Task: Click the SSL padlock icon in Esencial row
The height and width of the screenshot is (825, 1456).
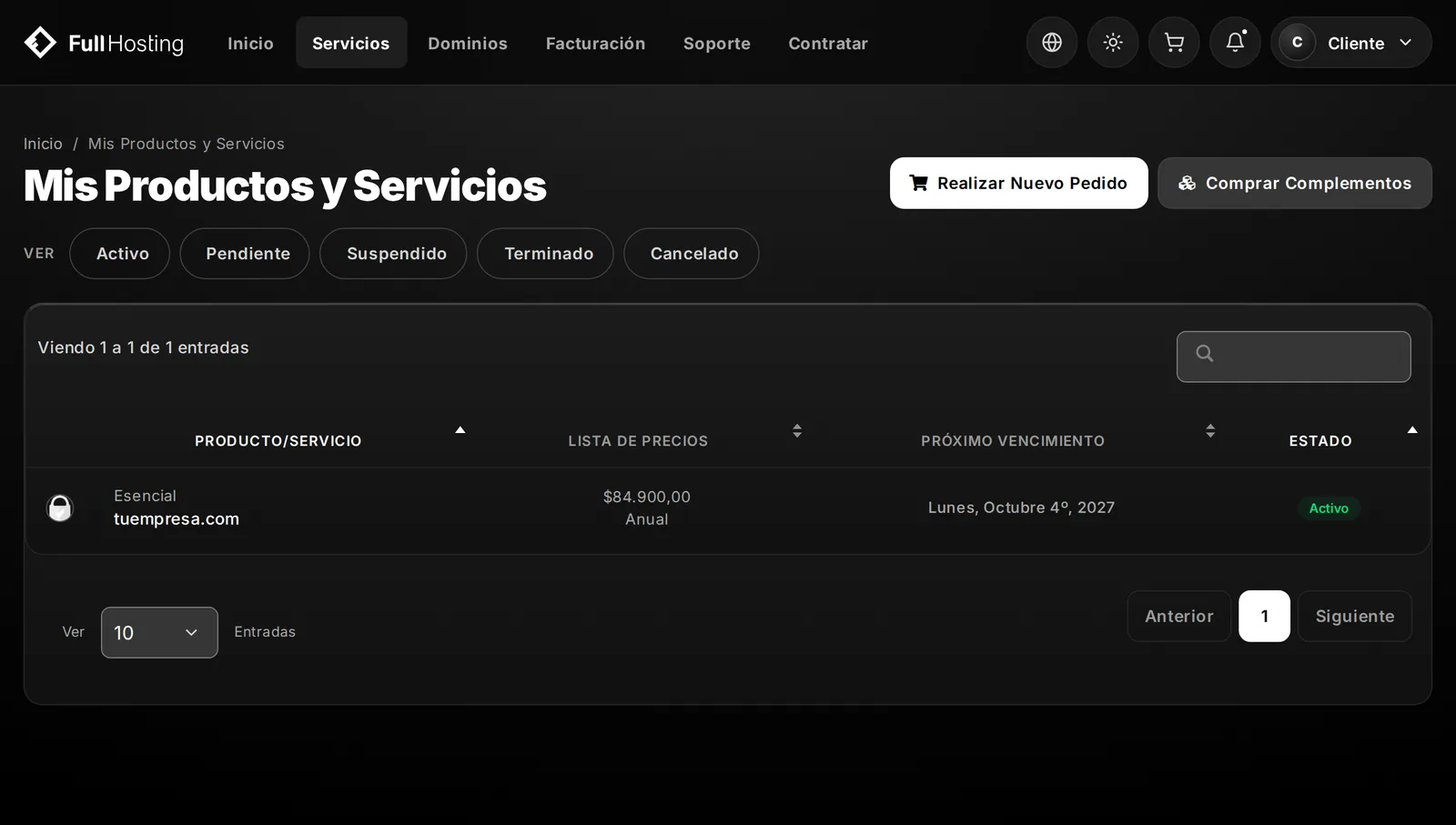Action: click(60, 508)
